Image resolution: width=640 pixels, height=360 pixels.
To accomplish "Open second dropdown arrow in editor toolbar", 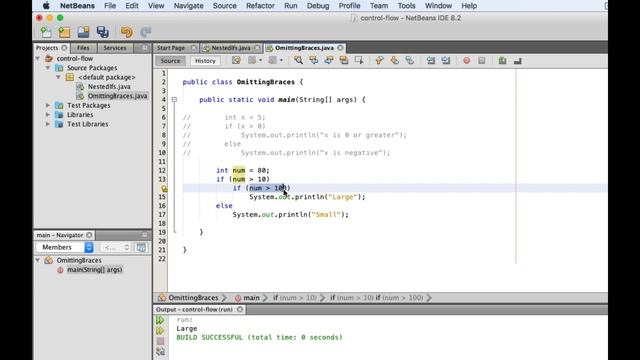I will [281, 60].
